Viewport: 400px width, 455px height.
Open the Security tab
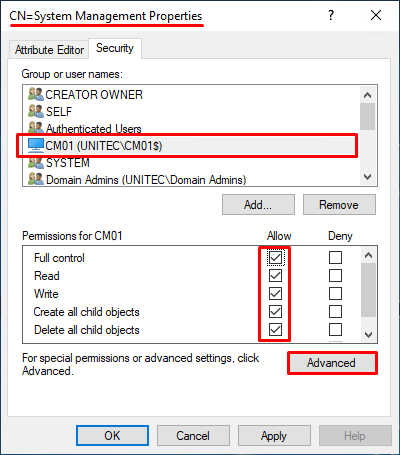115,48
